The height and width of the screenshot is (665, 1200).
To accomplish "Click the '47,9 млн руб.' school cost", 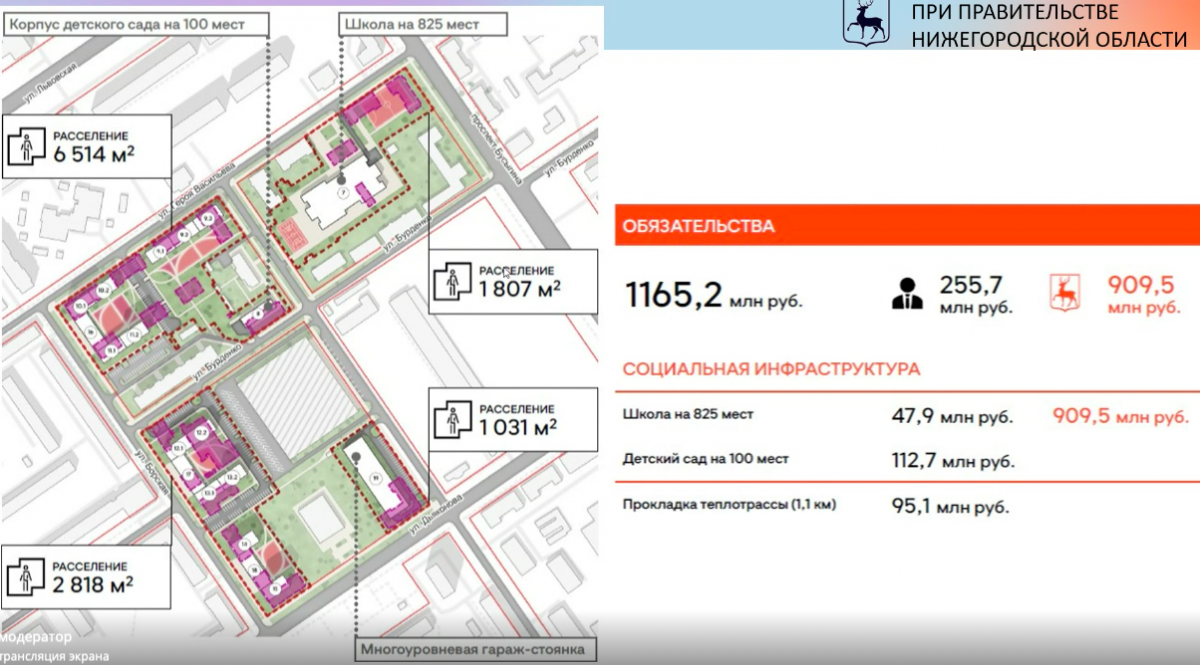I will [x=952, y=417].
